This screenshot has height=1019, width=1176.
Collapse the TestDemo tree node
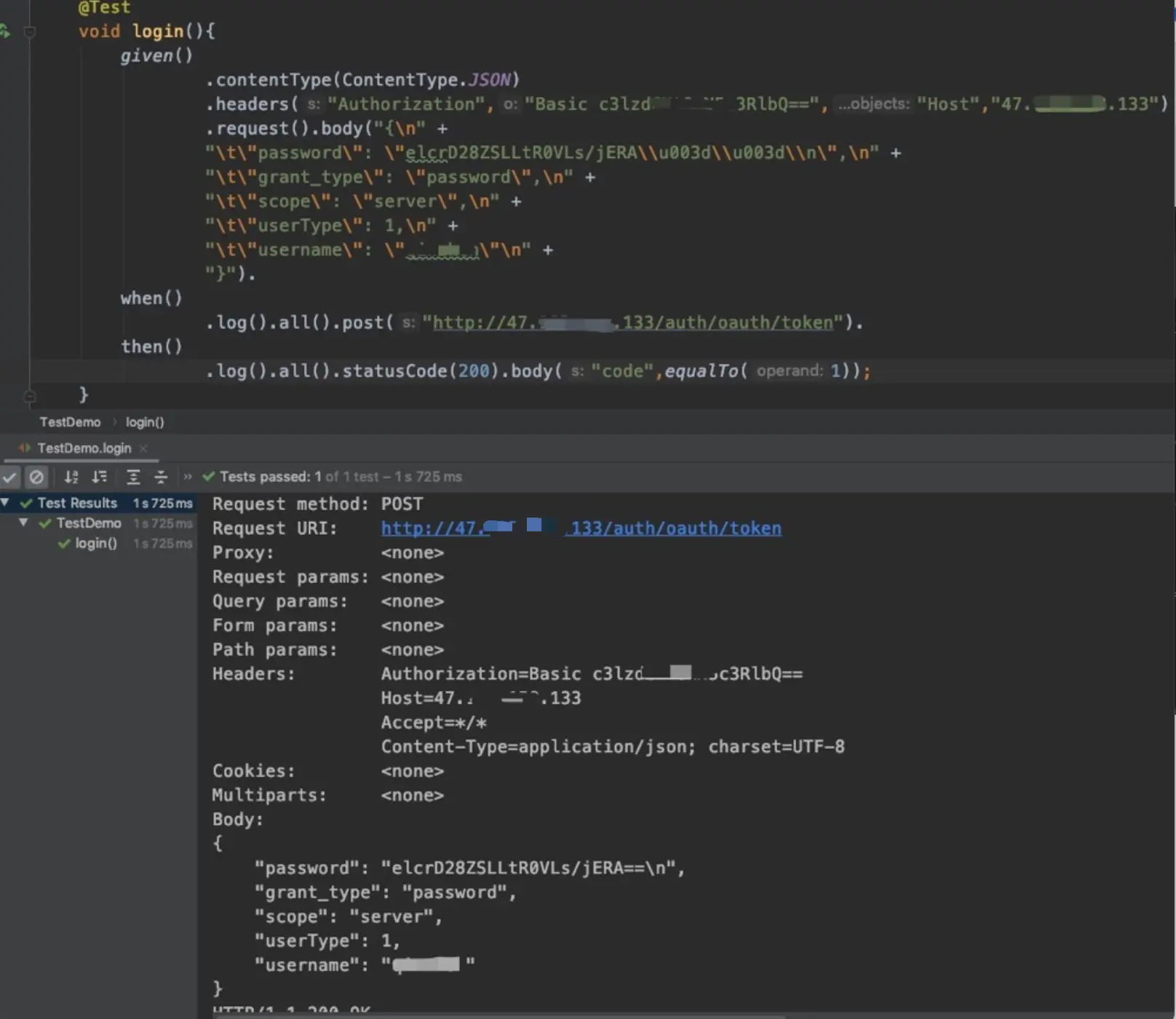23,523
